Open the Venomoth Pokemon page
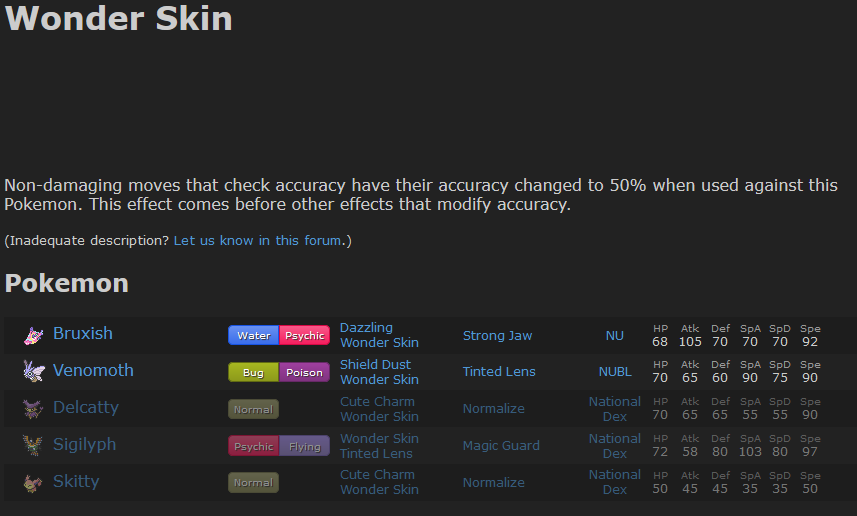The height and width of the screenshot is (516, 857). point(93,371)
